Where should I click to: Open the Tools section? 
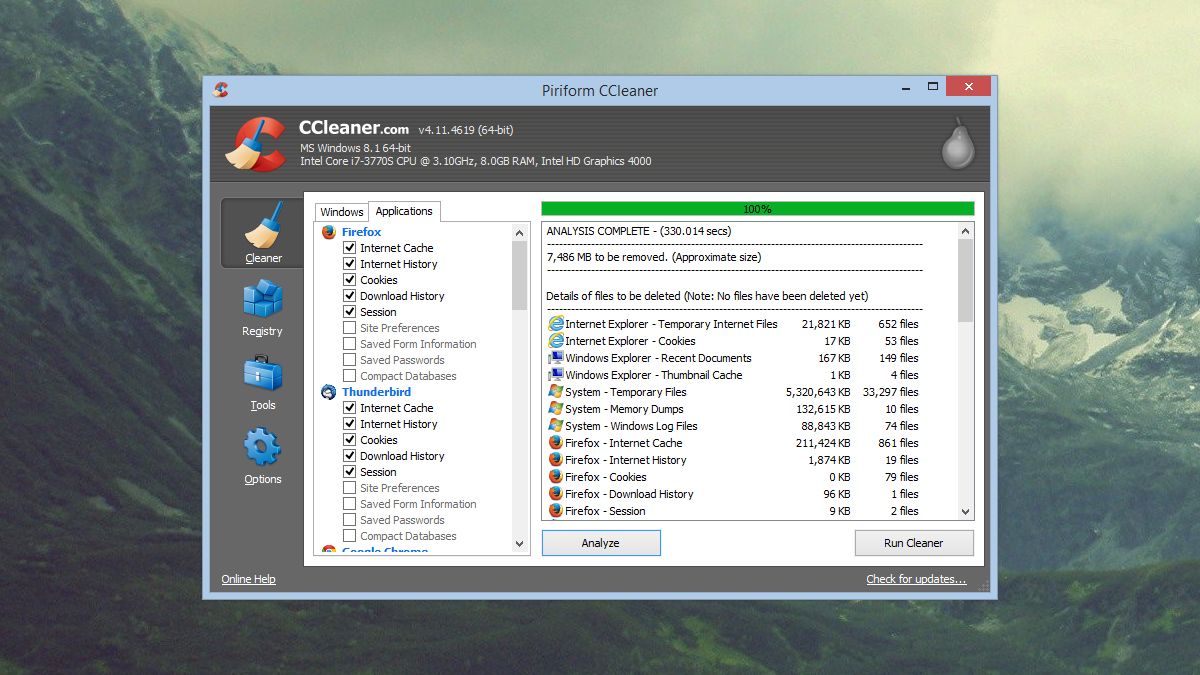pos(262,381)
